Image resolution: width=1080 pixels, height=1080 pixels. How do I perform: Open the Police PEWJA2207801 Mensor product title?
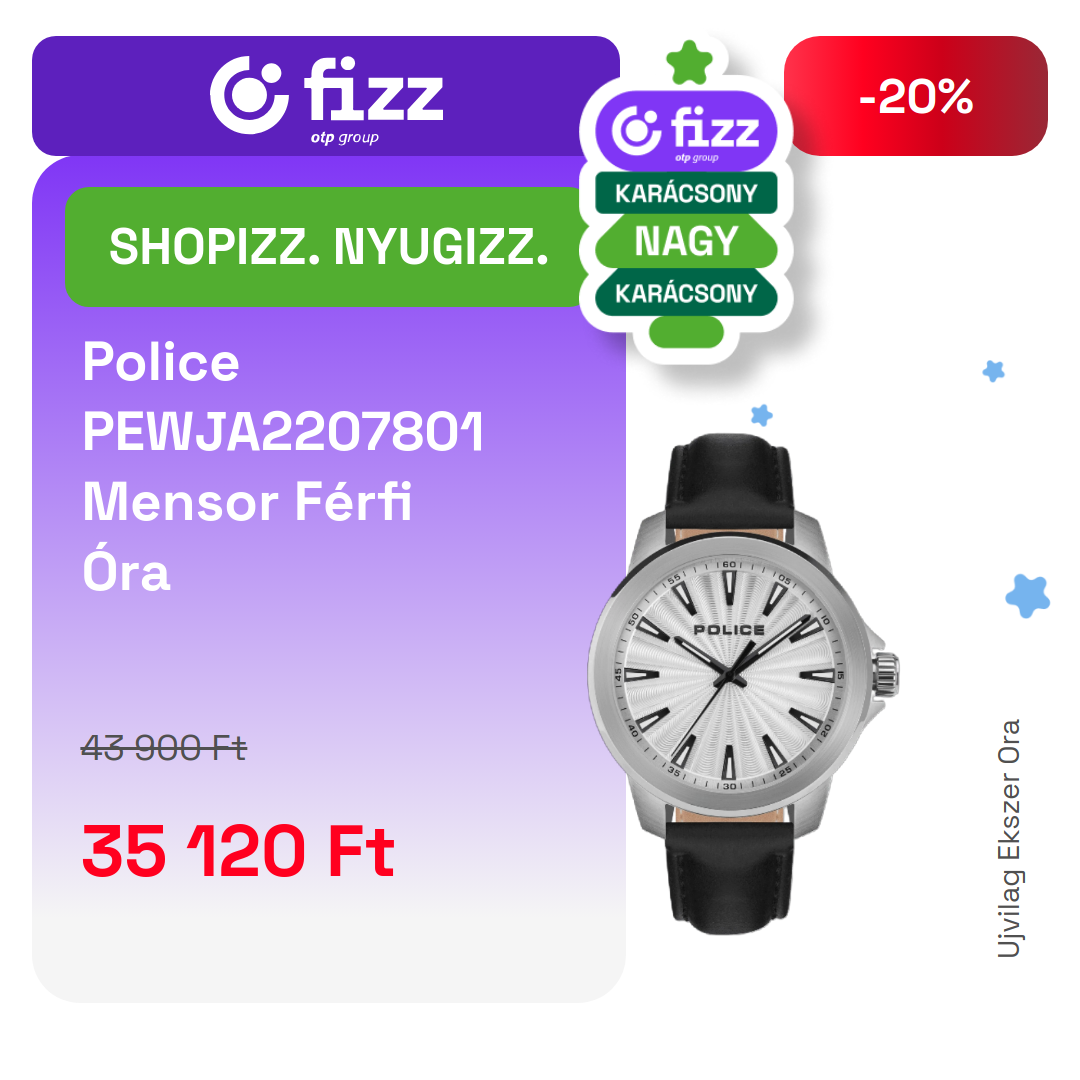point(282,466)
